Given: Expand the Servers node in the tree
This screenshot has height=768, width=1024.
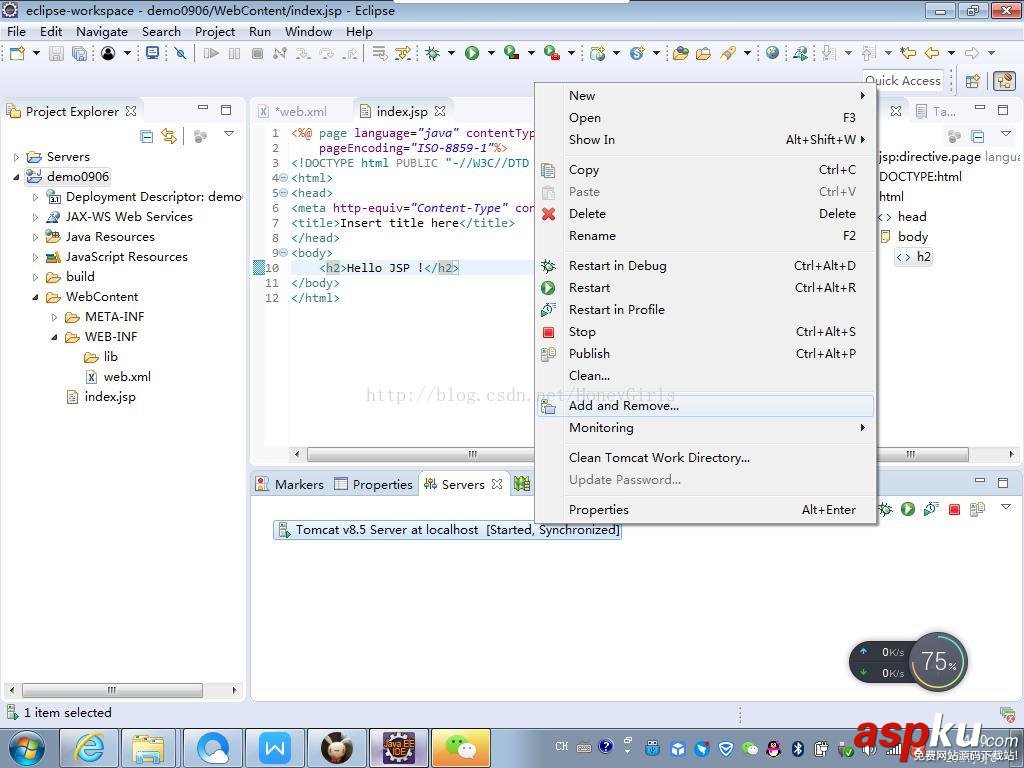Looking at the screenshot, I should pos(17,157).
